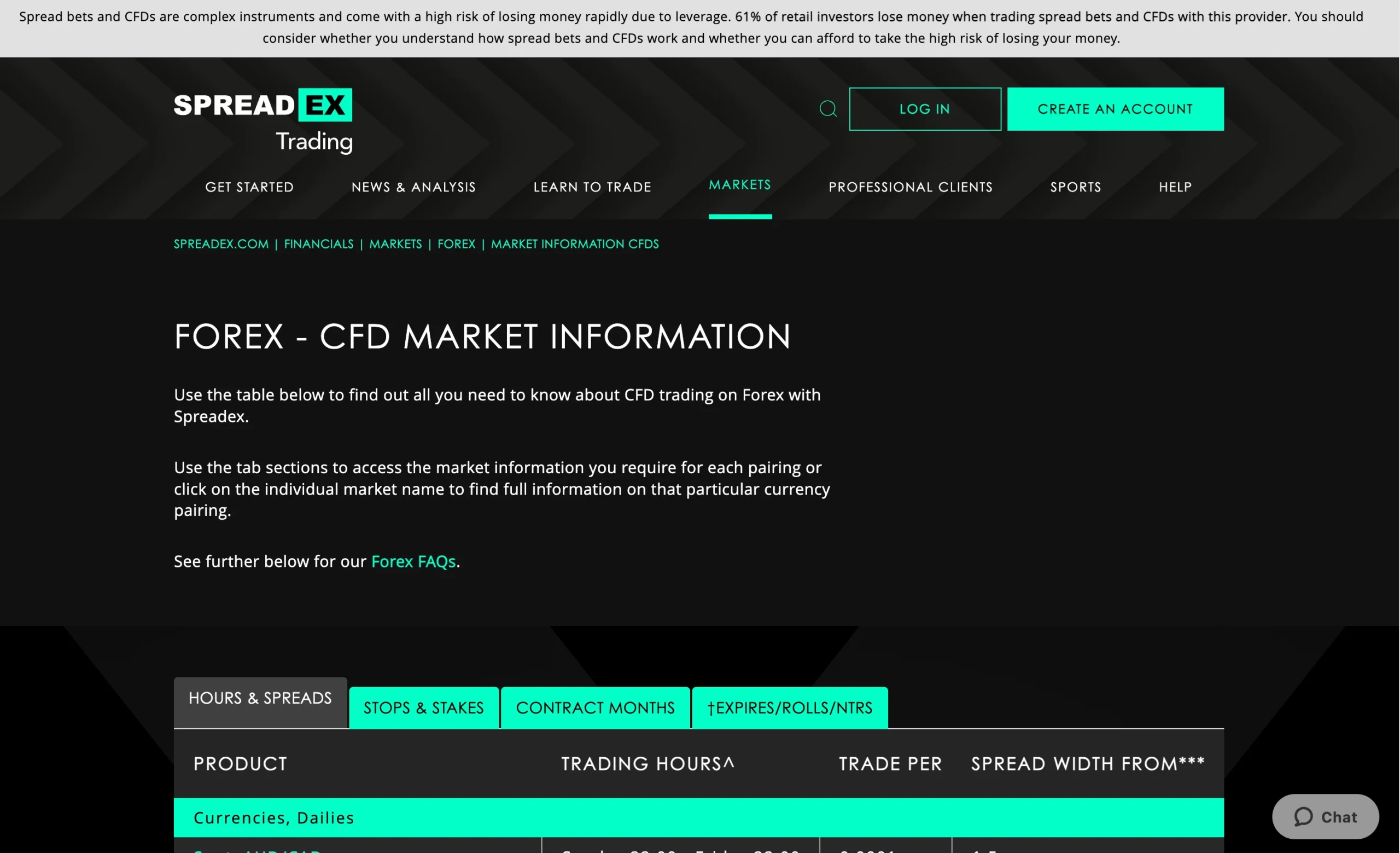Open the Chat widget
Image resolution: width=1400 pixels, height=853 pixels.
click(x=1325, y=817)
